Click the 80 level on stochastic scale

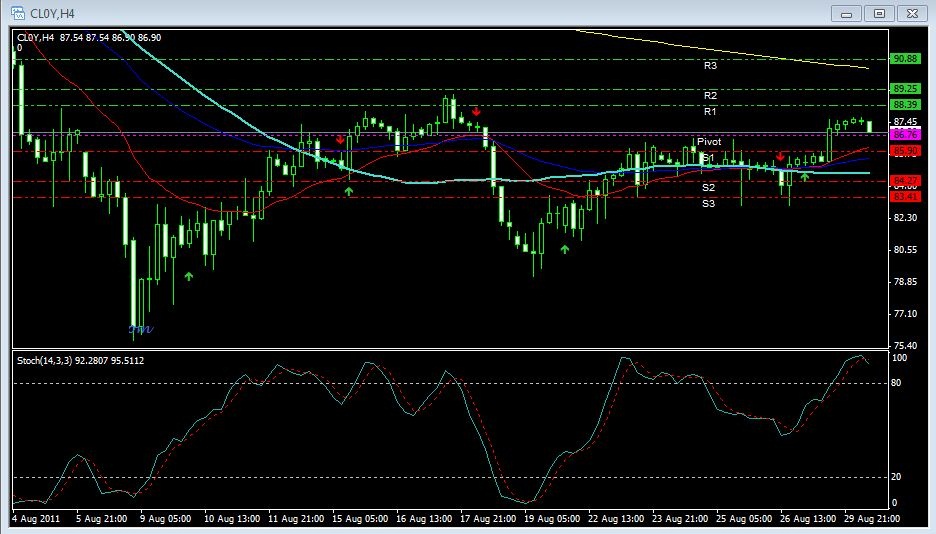(896, 383)
